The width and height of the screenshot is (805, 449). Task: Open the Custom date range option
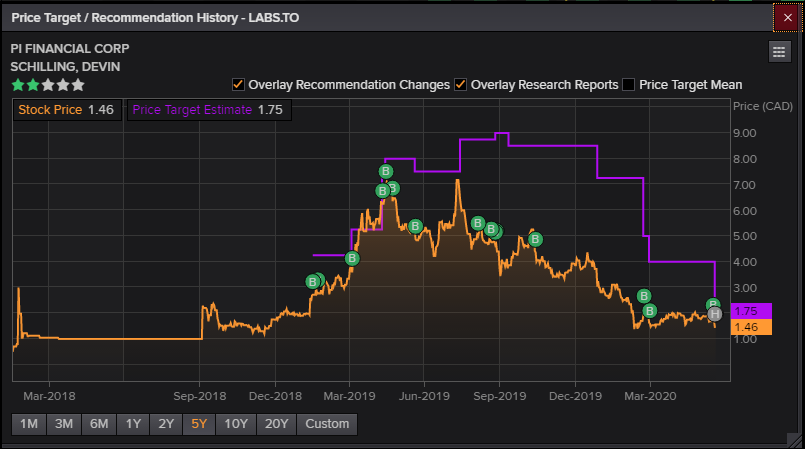[327, 424]
